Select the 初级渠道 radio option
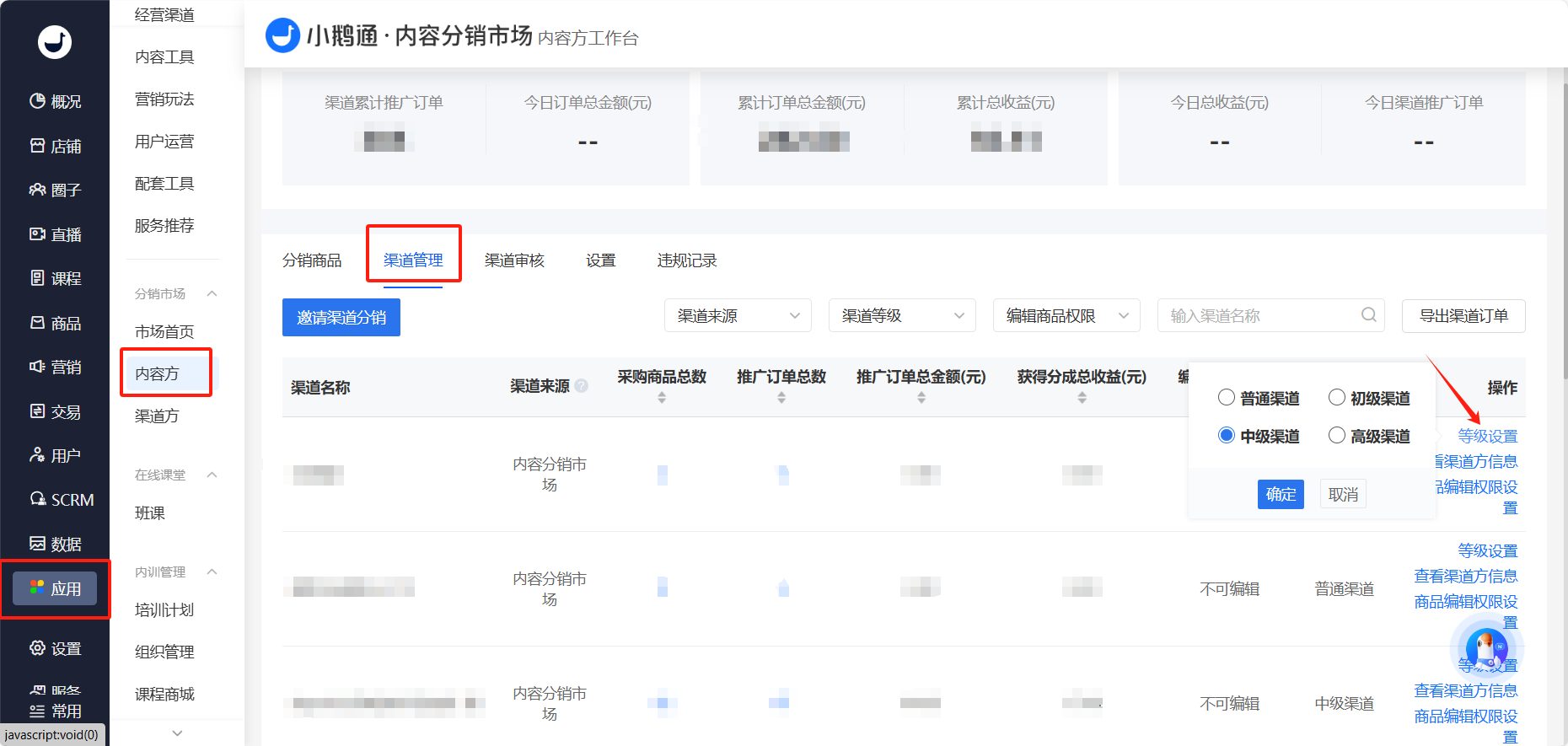 click(1336, 397)
